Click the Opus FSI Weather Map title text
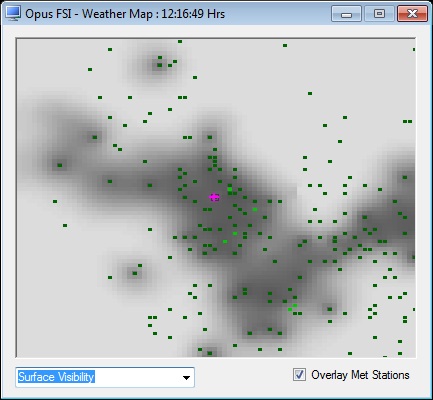433x400 pixels. pos(125,14)
